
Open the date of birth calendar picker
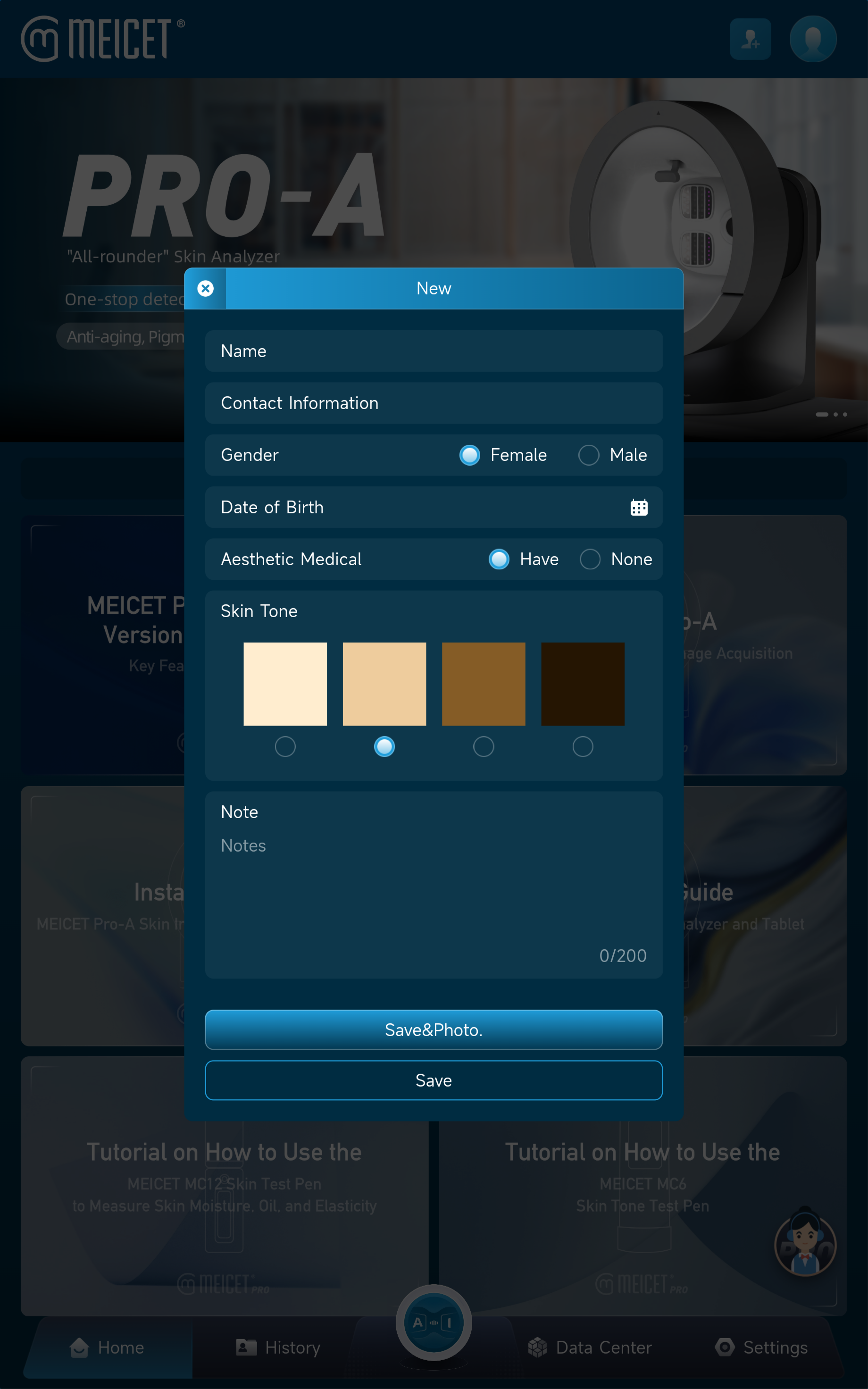pyautogui.click(x=639, y=507)
